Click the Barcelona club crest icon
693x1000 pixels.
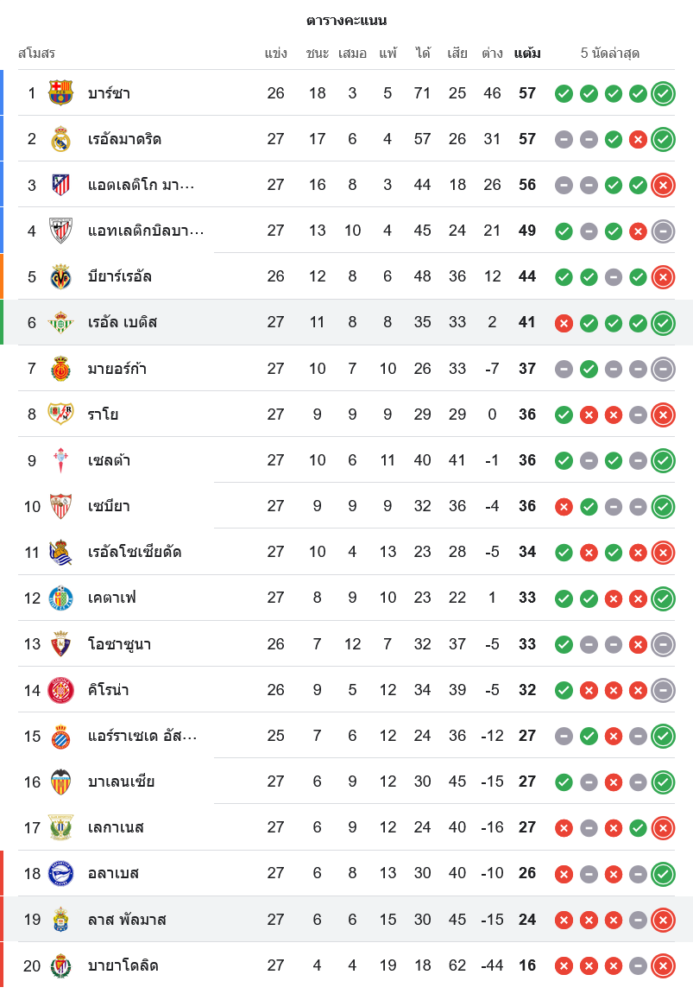(x=61, y=93)
